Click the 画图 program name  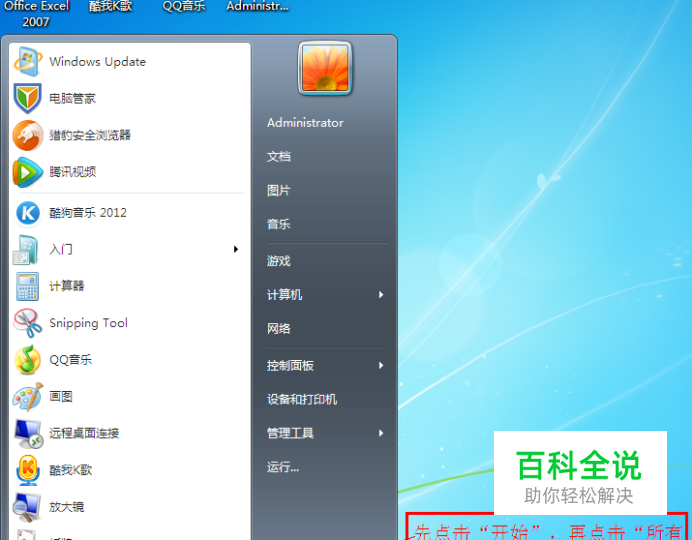pyautogui.click(x=61, y=397)
